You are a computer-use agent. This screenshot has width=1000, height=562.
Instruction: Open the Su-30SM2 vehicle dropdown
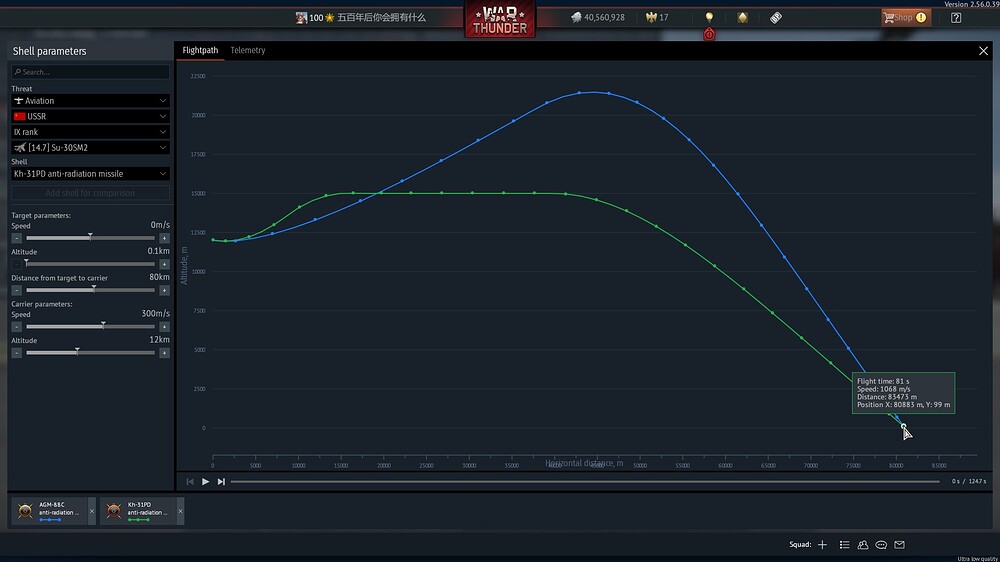90,147
